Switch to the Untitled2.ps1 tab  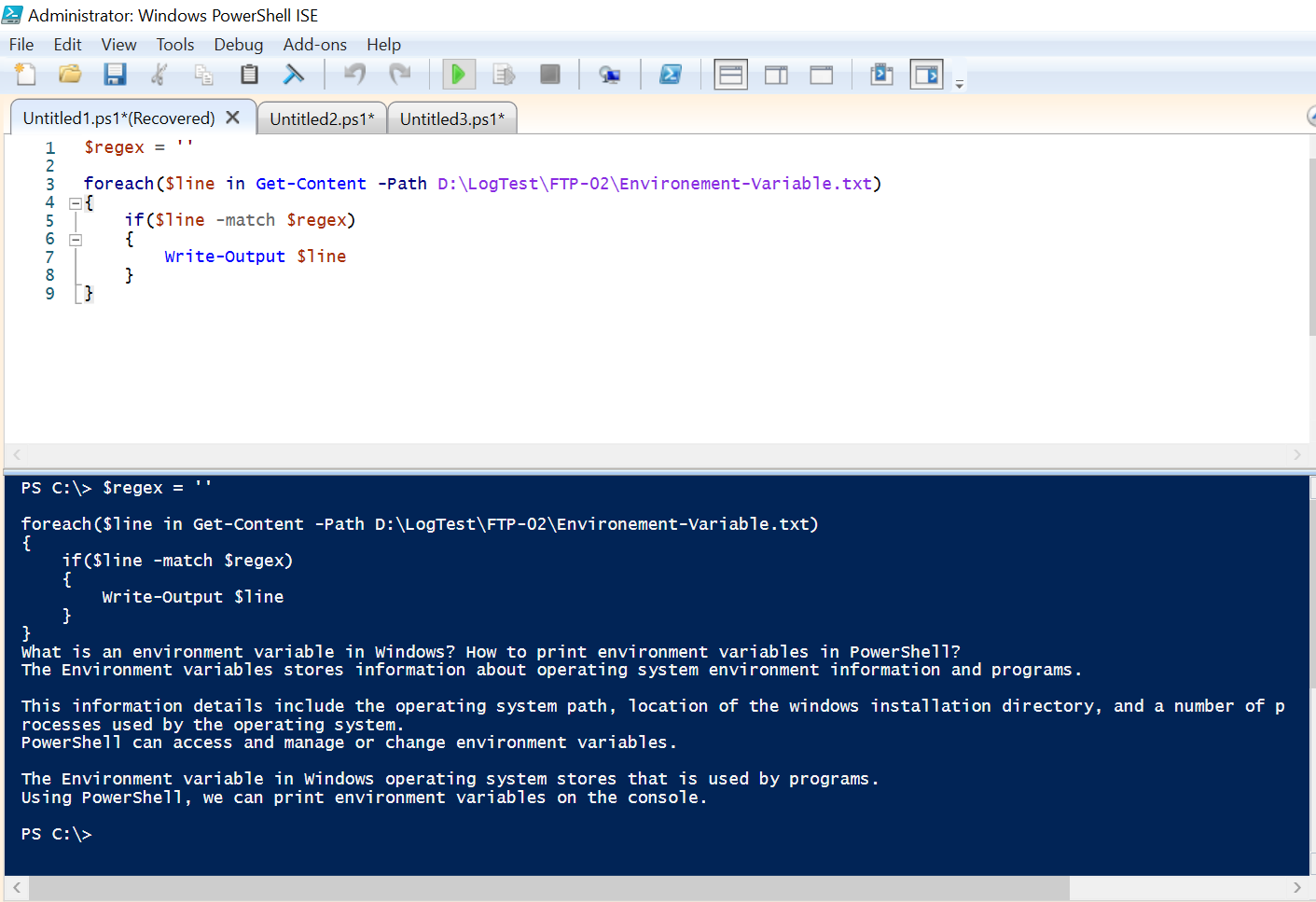322,117
